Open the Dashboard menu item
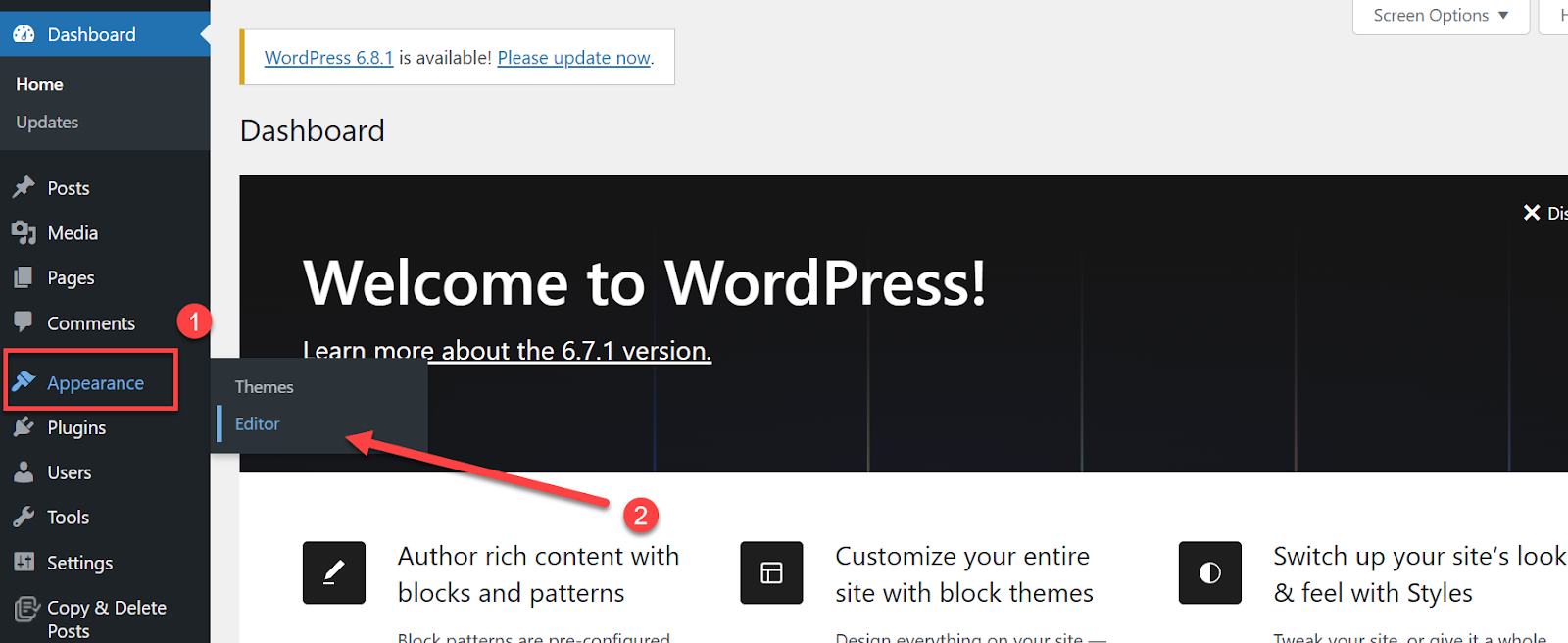The height and width of the screenshot is (643, 1568). pos(105,34)
